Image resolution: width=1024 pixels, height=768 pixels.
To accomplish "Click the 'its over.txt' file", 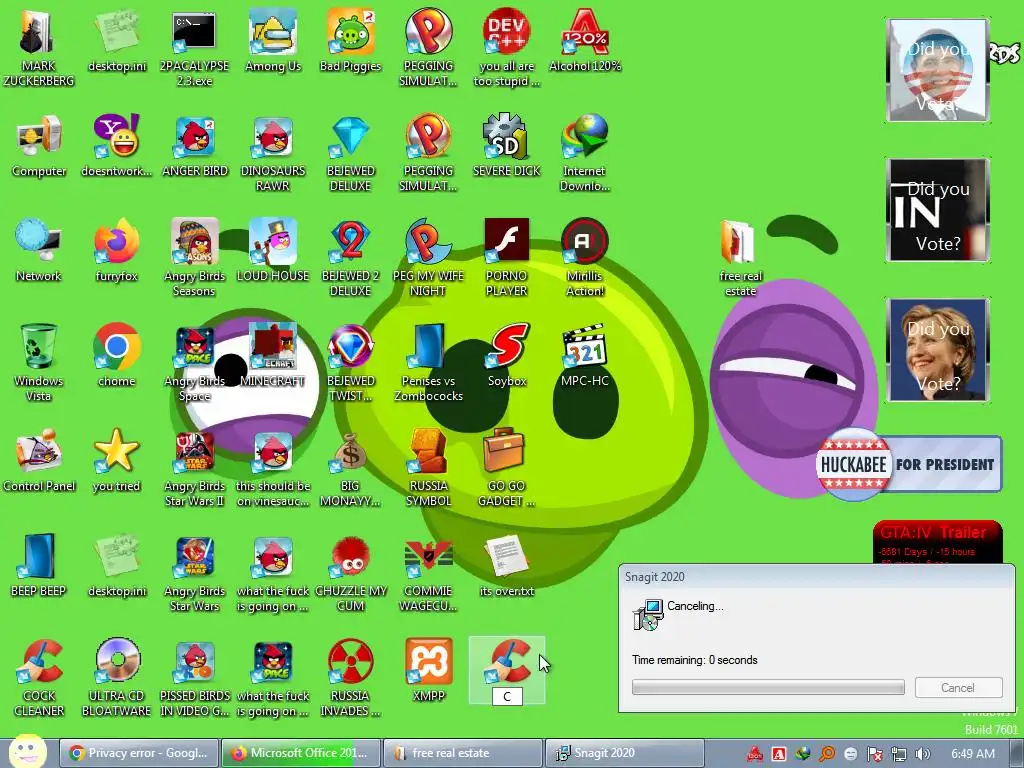I will point(506,566).
